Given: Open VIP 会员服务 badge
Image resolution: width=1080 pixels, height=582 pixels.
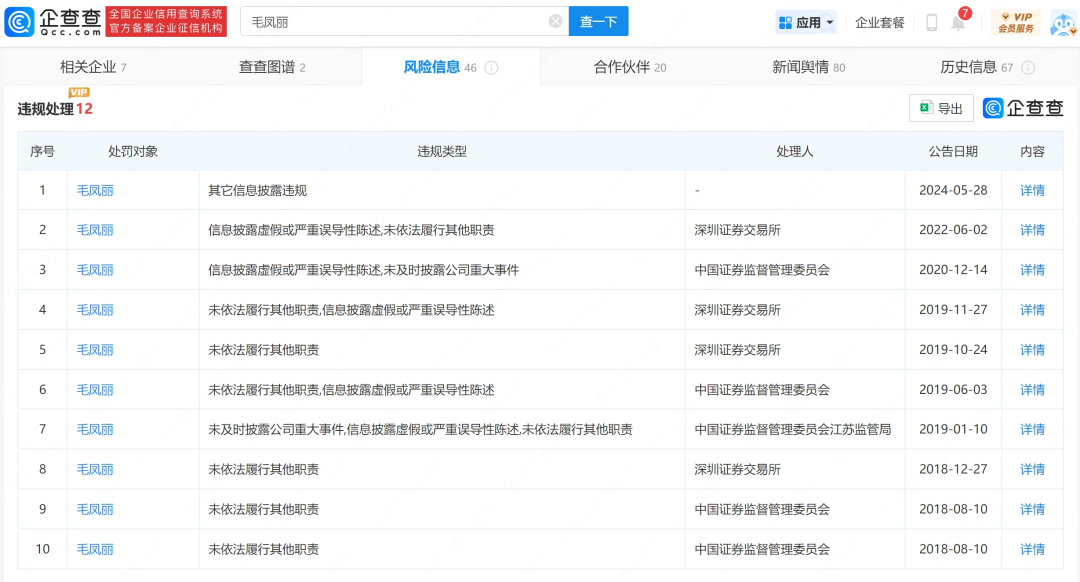Looking at the screenshot, I should 1015,22.
